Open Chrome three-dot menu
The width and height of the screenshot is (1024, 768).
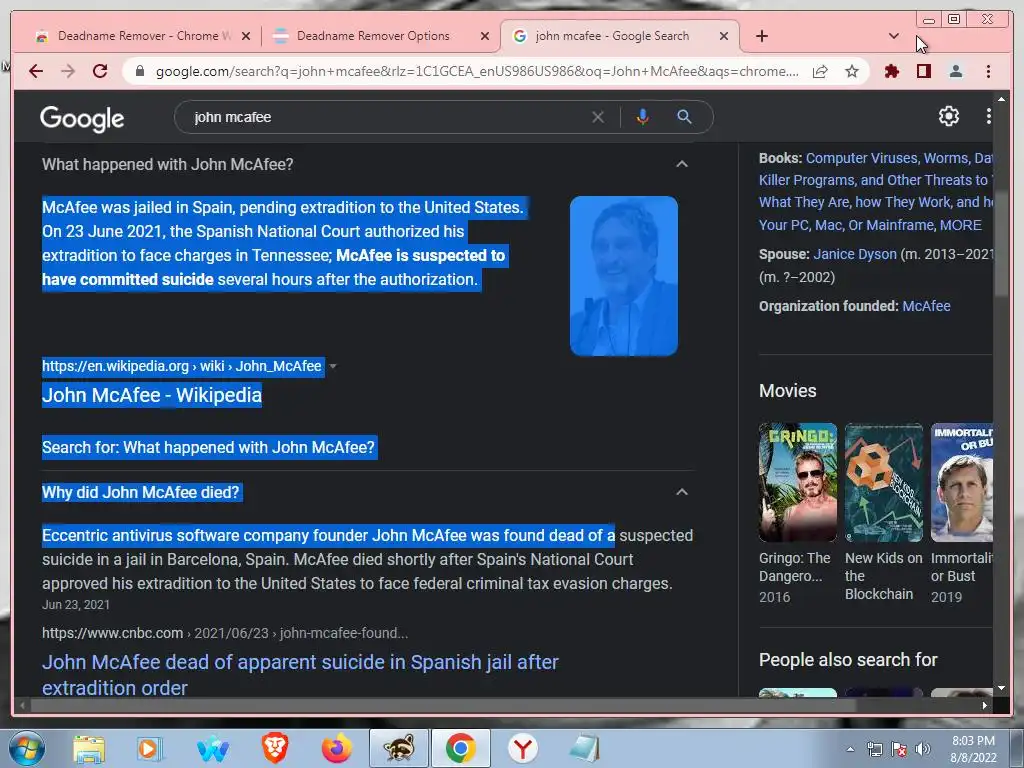coord(988,71)
